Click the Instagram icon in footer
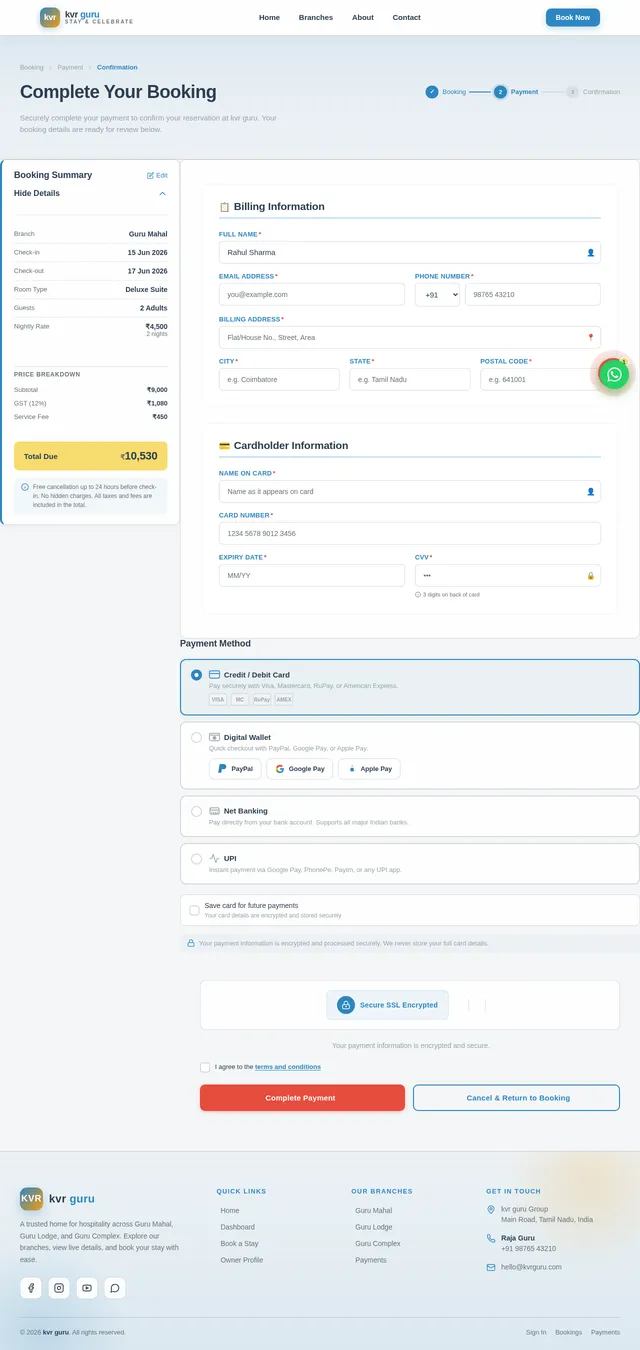 coord(59,1288)
